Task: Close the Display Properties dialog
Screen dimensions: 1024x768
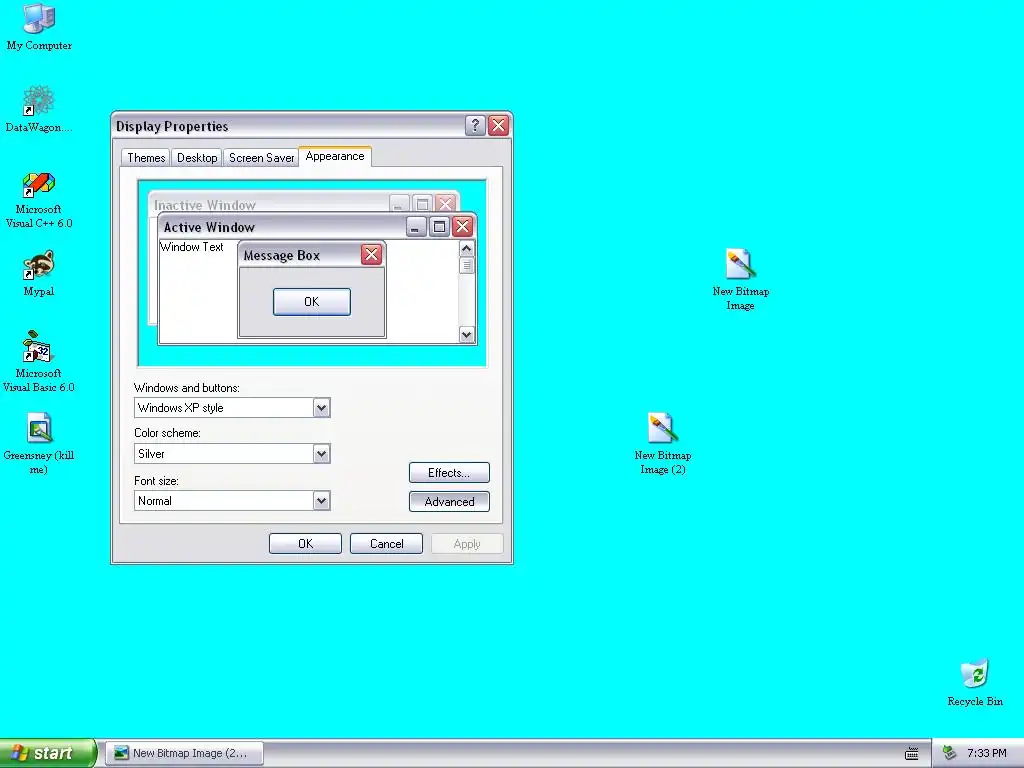Action: coord(498,125)
